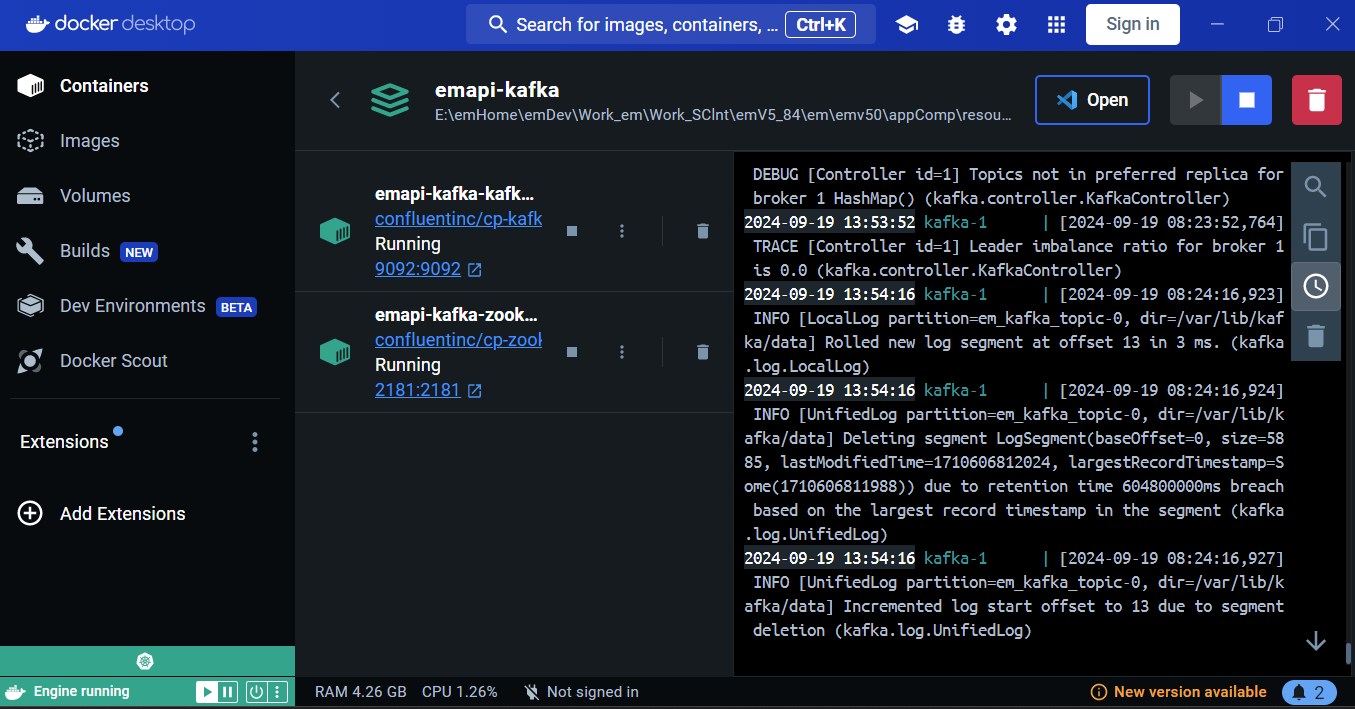Click the emapi-kafka-zook container cube icon

335,352
